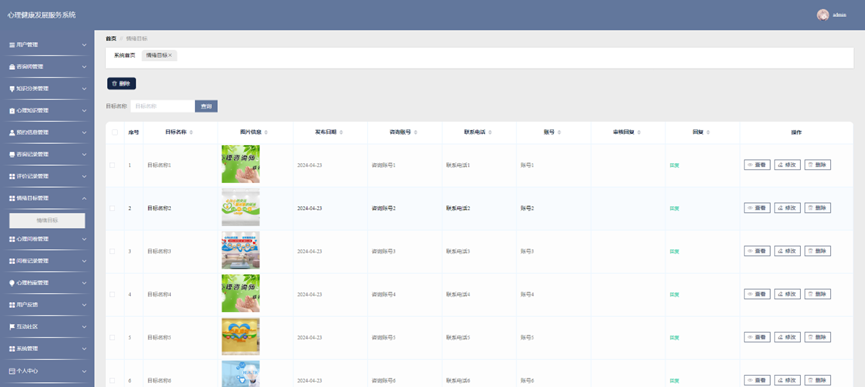Check the checkbox for row 目标名称1

pyautogui.click(x=113, y=165)
